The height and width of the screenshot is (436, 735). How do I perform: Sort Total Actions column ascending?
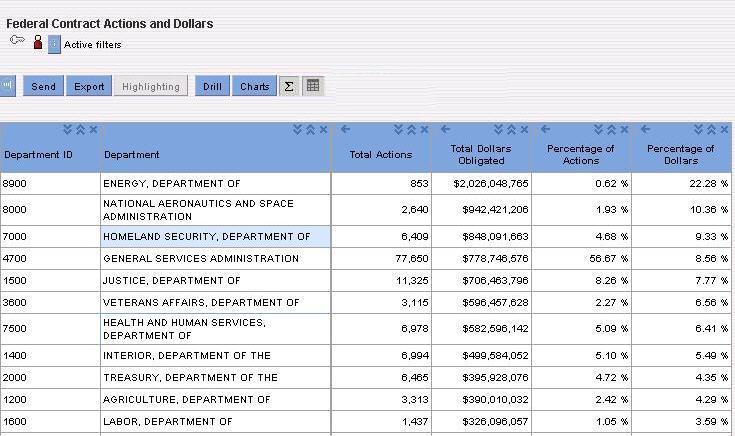click(x=411, y=129)
